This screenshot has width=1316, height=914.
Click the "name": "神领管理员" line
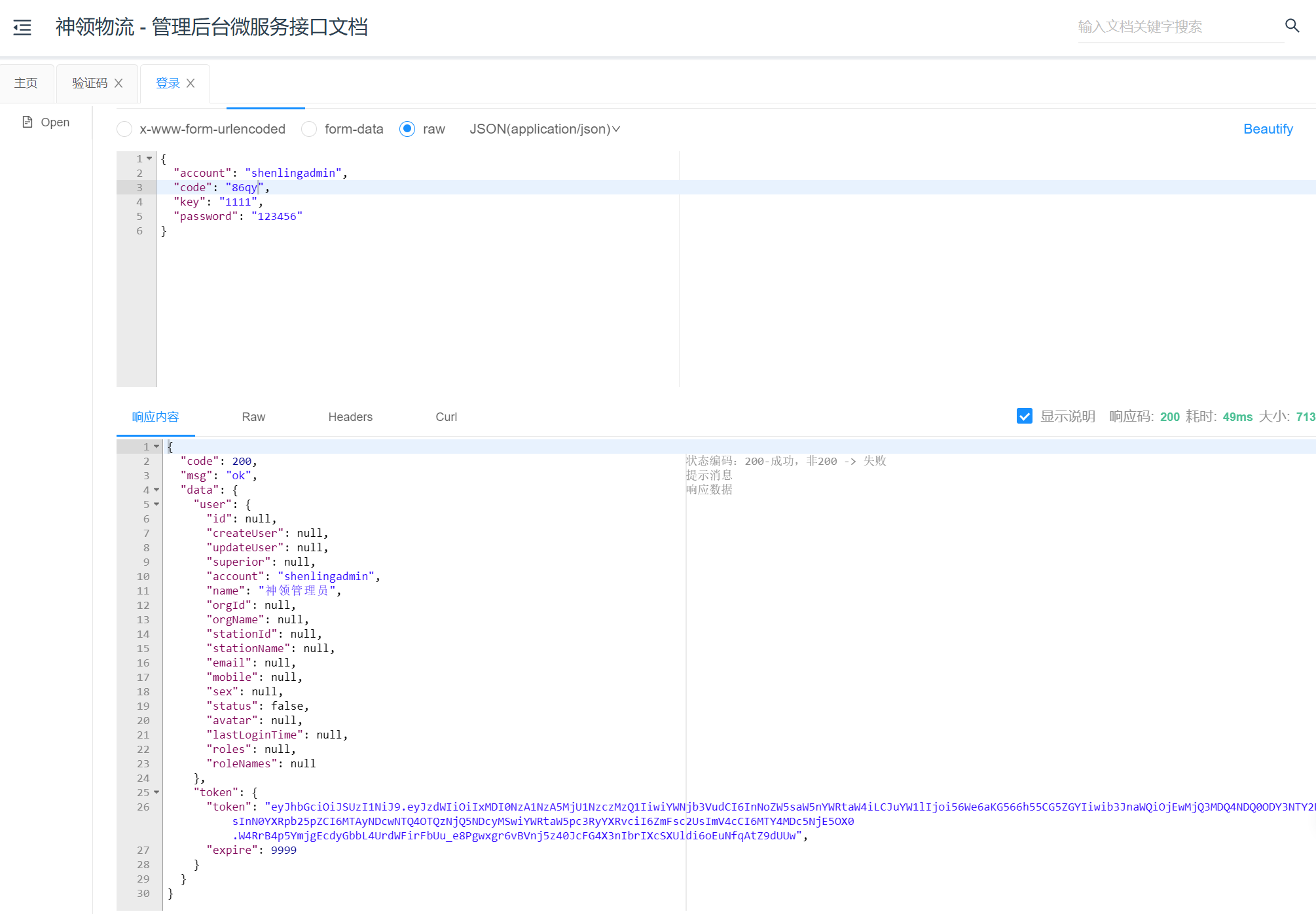(x=274, y=591)
